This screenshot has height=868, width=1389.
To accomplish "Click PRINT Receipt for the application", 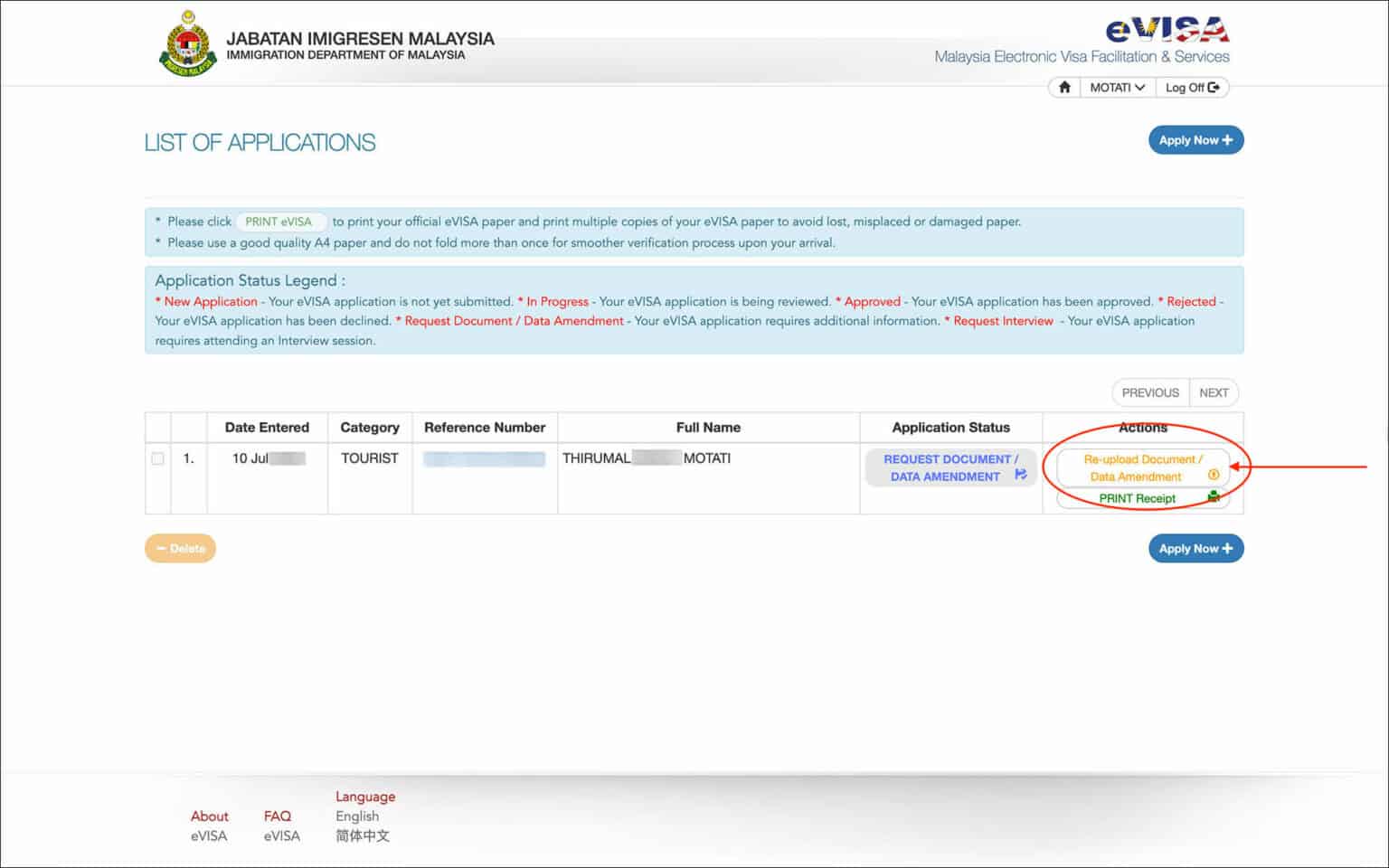I will pyautogui.click(x=1136, y=498).
